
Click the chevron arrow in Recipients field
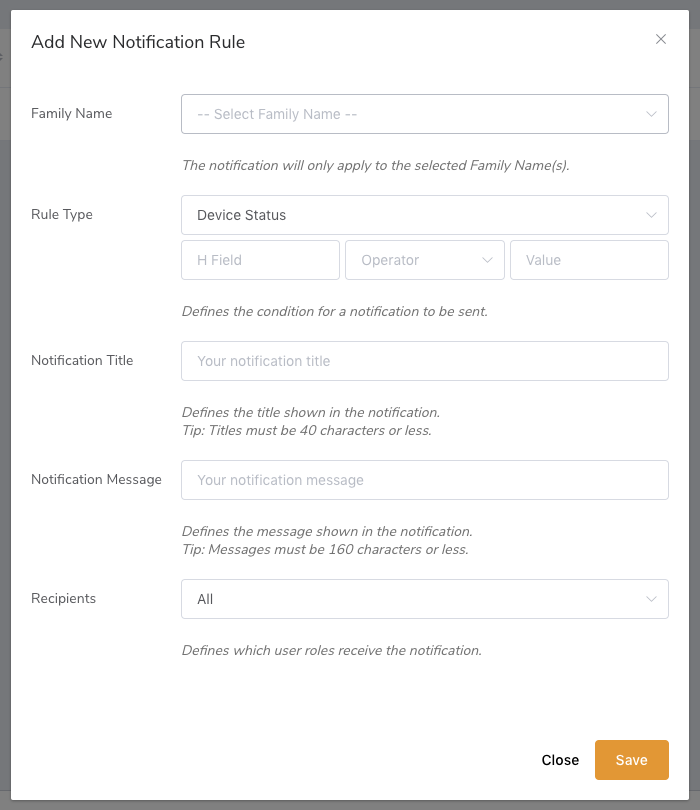(651, 599)
